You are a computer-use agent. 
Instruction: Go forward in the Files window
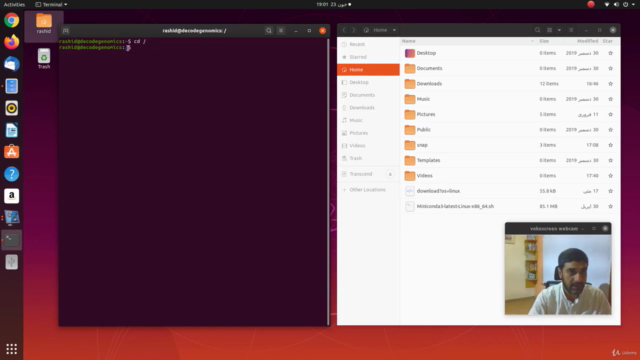click(x=354, y=30)
